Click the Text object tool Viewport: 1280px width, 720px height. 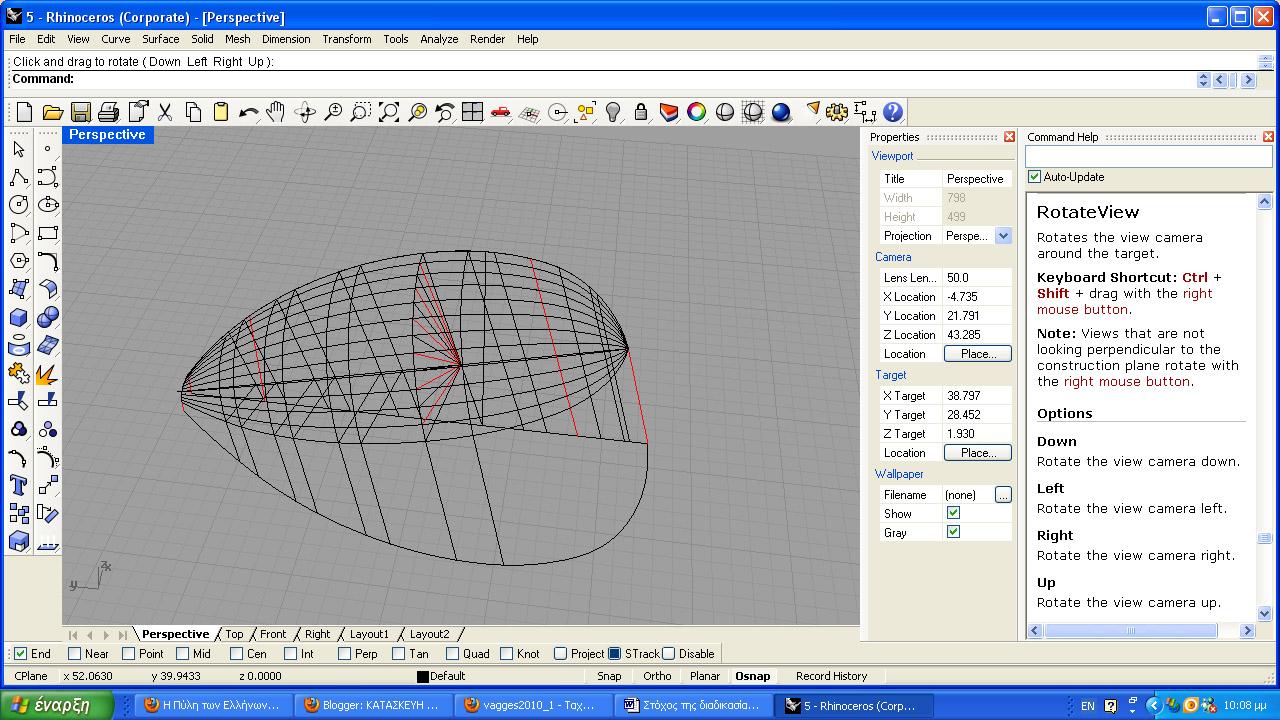[x=19, y=486]
